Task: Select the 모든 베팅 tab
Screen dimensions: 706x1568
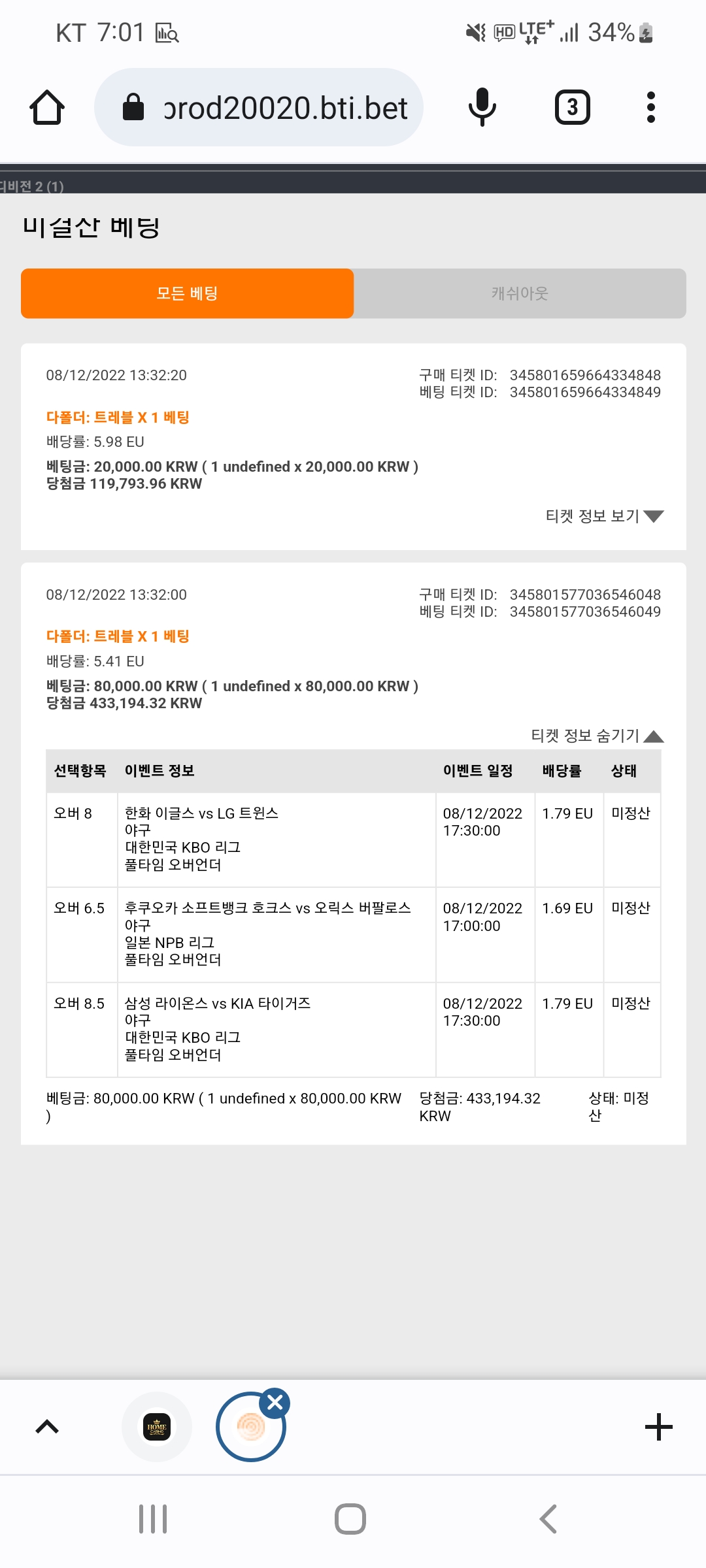Action: 187,293
